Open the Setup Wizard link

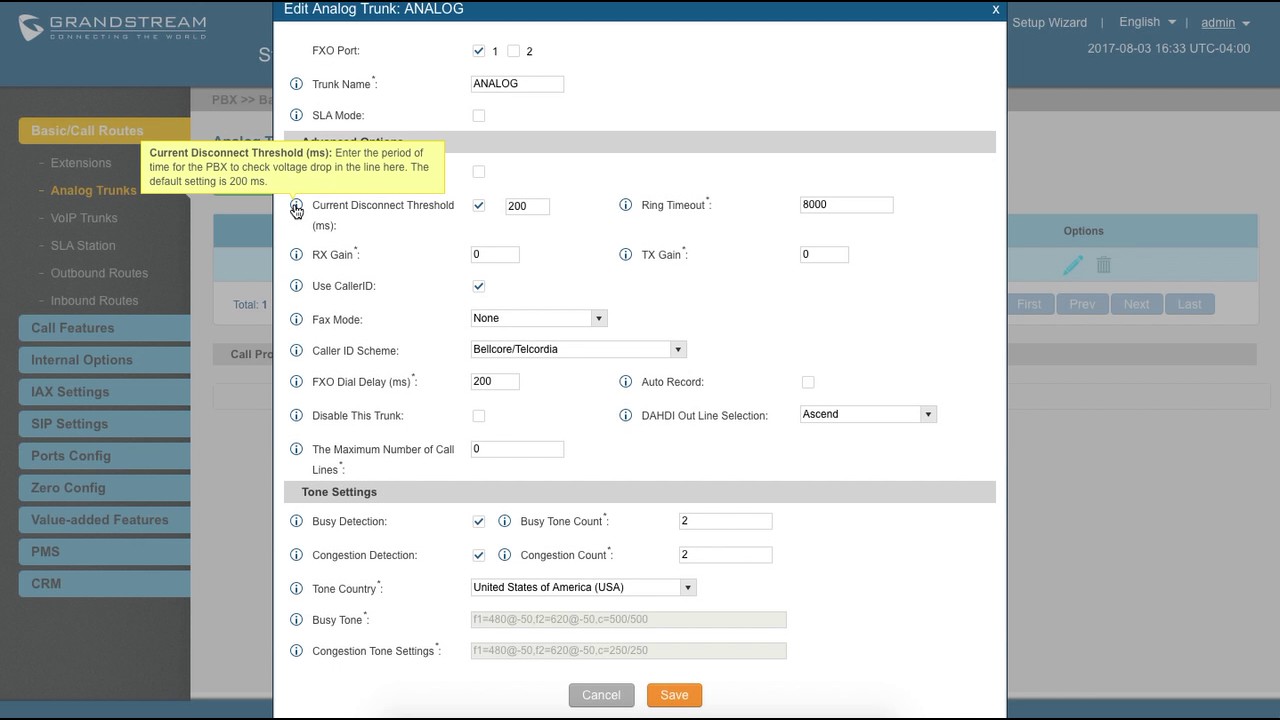click(1049, 22)
